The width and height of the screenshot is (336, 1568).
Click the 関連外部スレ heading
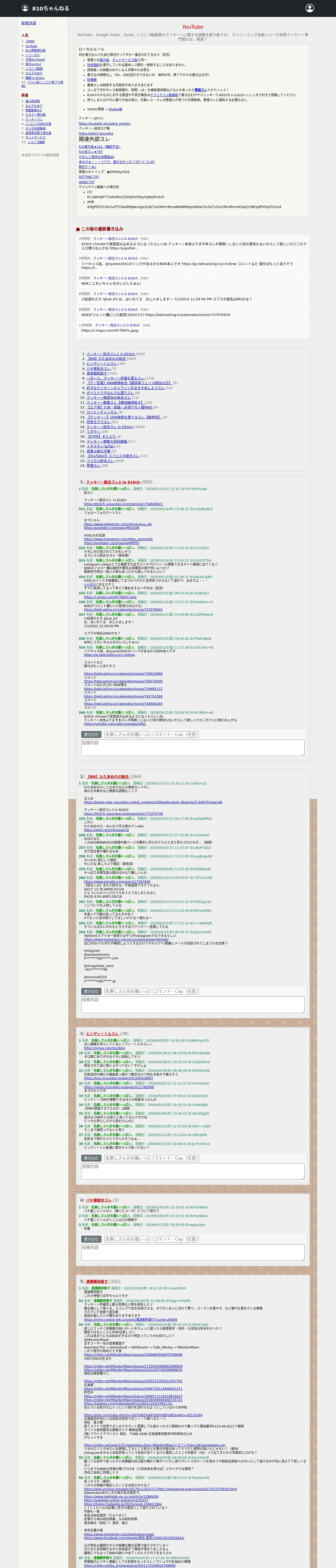pyautogui.click(x=94, y=139)
